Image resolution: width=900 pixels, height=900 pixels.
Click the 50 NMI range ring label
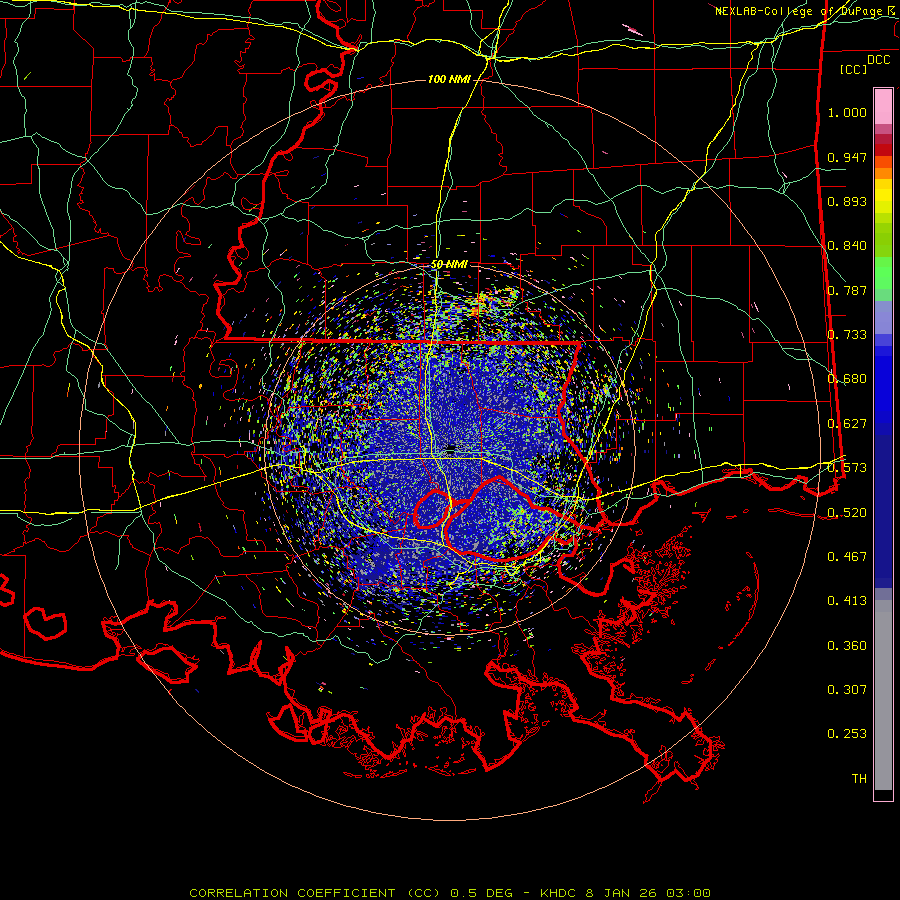coord(449,265)
